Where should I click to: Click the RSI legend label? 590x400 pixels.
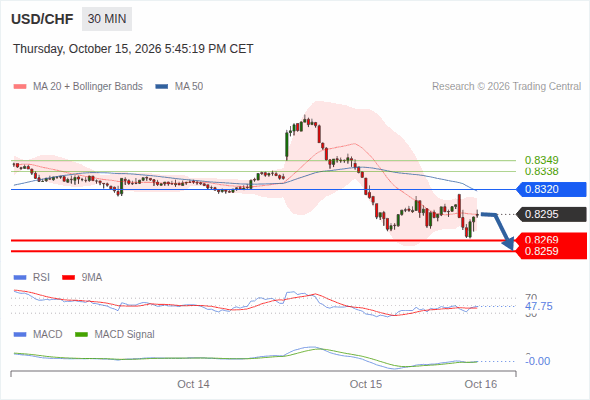pos(41,278)
